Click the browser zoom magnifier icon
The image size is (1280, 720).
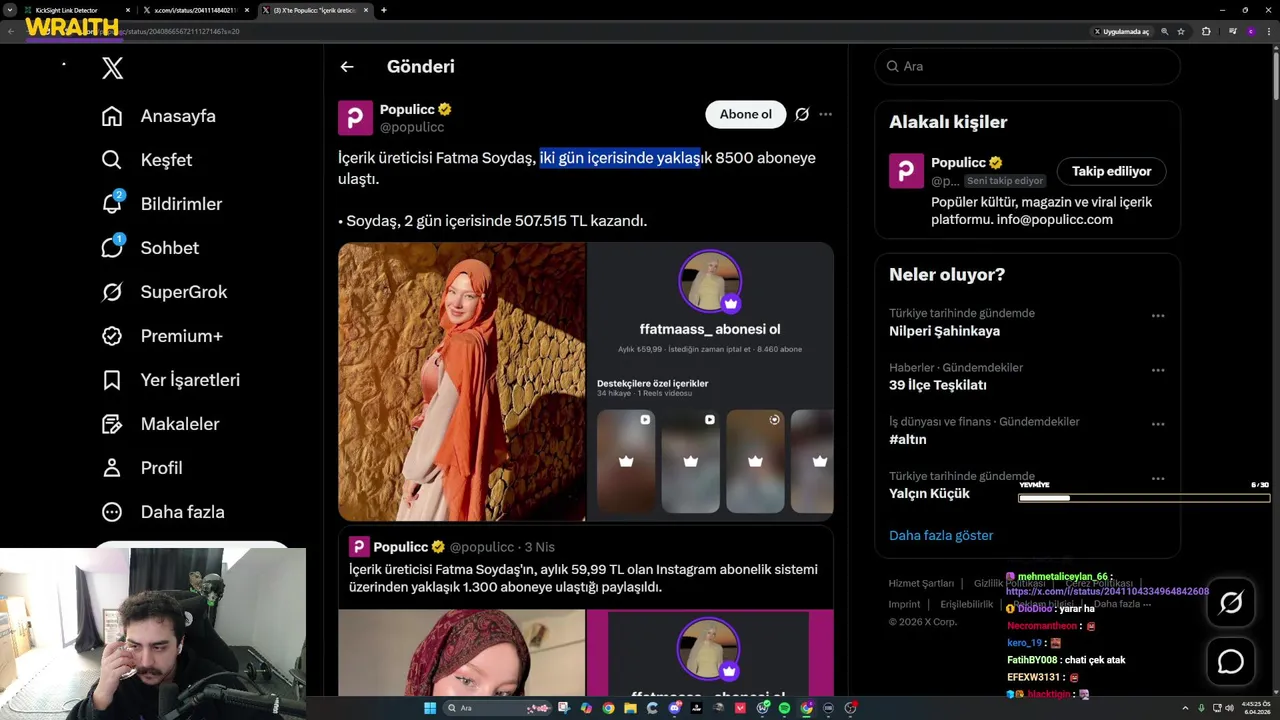[x=1164, y=32]
